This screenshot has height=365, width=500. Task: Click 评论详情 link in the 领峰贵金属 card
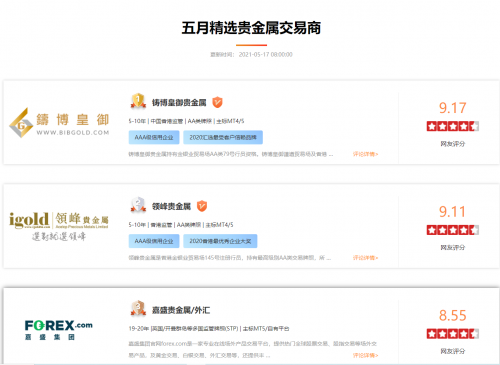[366, 258]
